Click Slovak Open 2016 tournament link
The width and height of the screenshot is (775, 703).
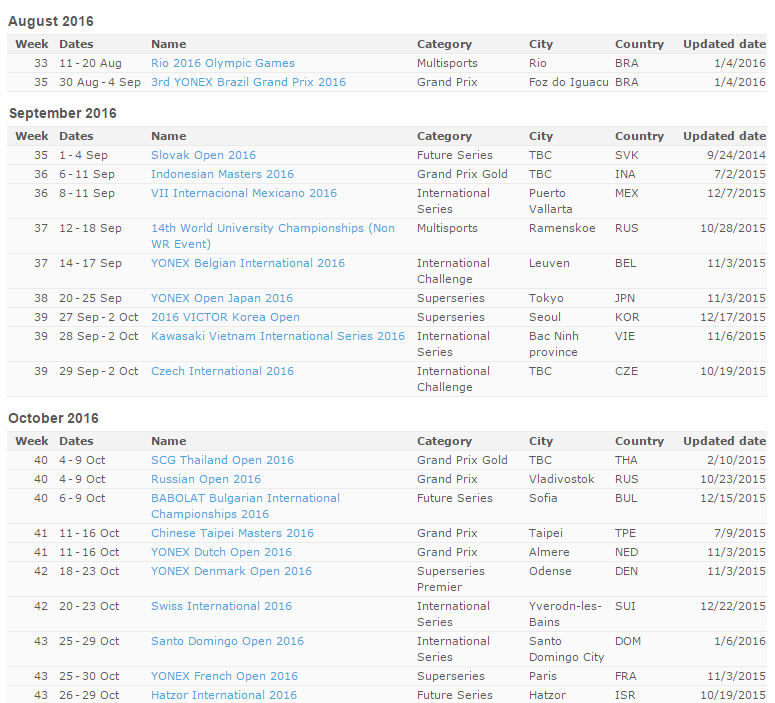203,155
